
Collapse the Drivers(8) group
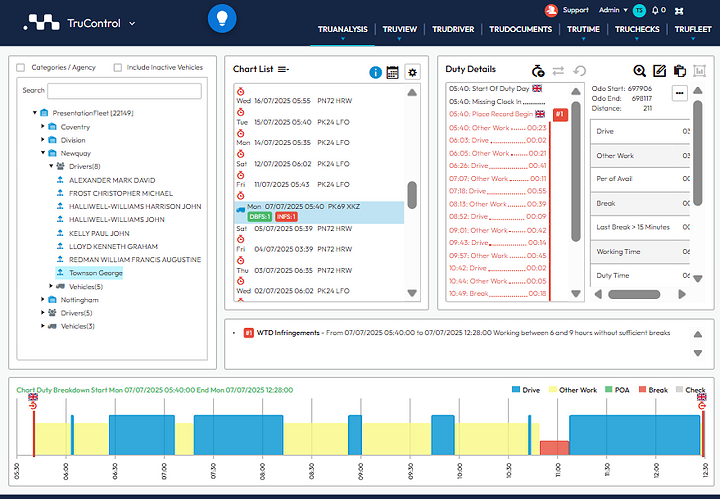click(51, 166)
